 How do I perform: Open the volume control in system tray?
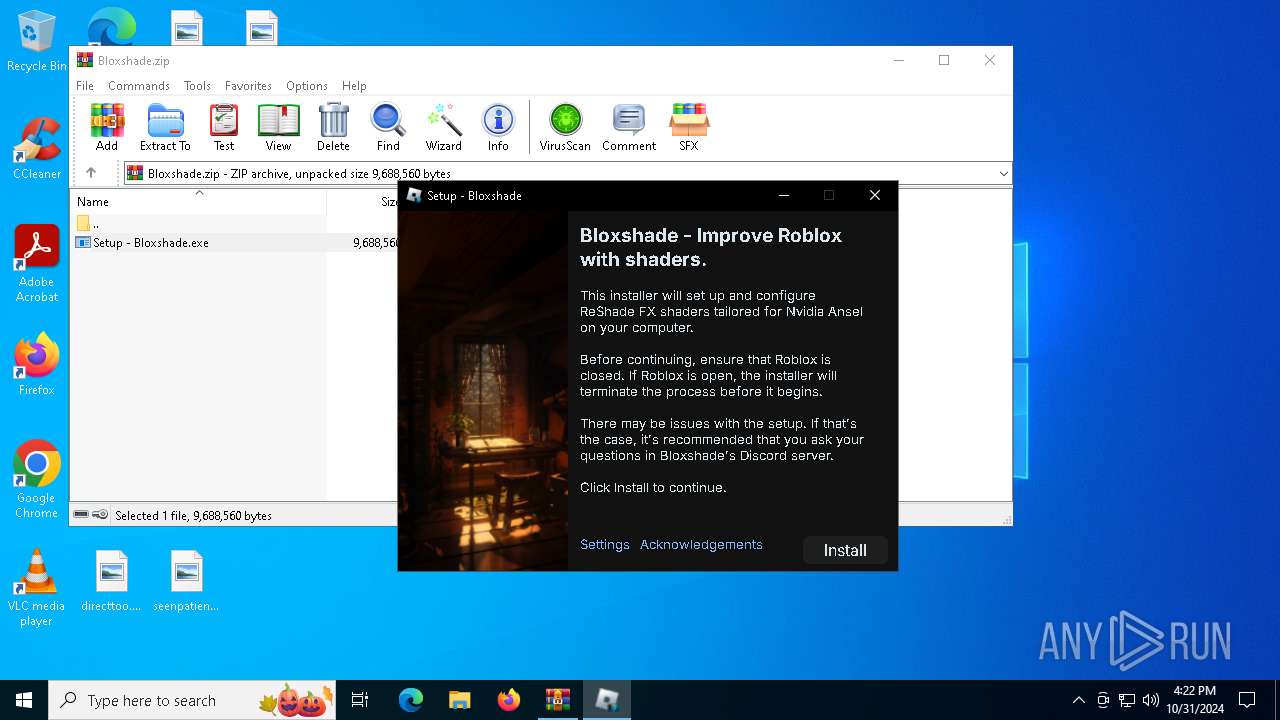click(1151, 700)
